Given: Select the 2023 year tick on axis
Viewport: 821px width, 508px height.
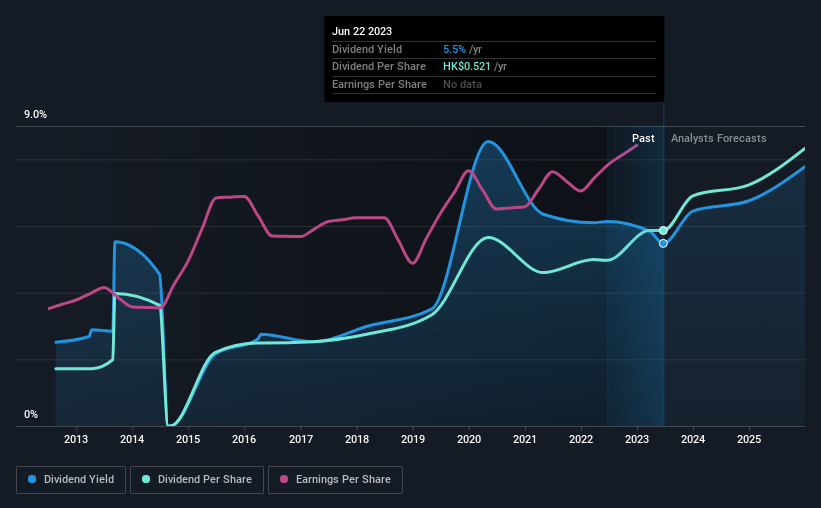Looking at the screenshot, I should [x=637, y=439].
